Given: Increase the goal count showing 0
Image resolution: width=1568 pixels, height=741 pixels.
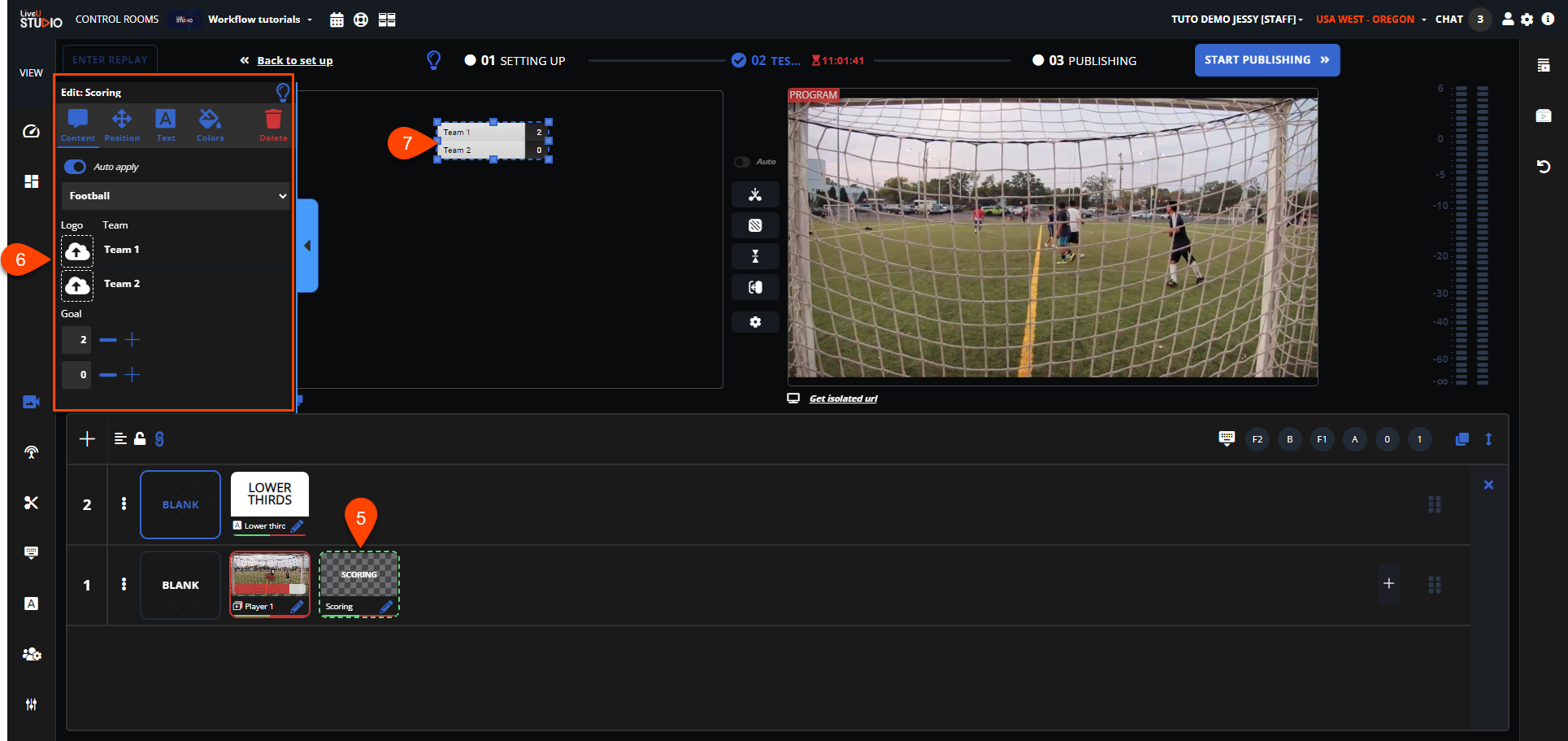Looking at the screenshot, I should [132, 375].
